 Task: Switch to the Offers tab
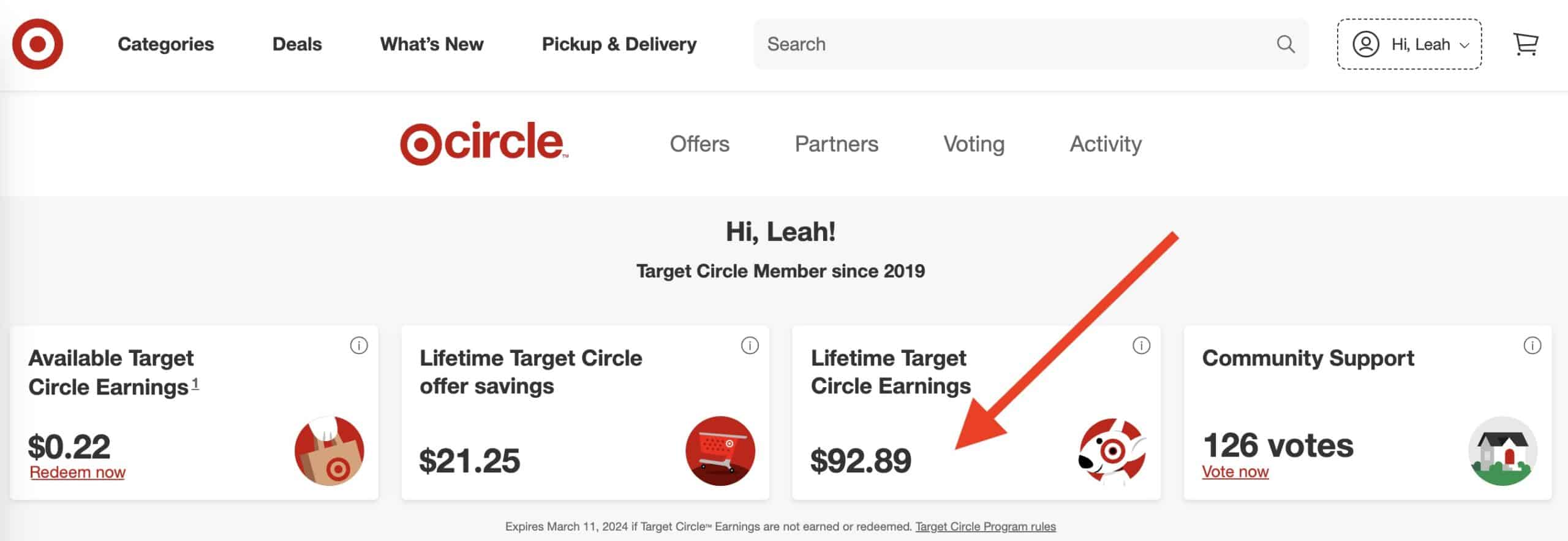click(699, 143)
